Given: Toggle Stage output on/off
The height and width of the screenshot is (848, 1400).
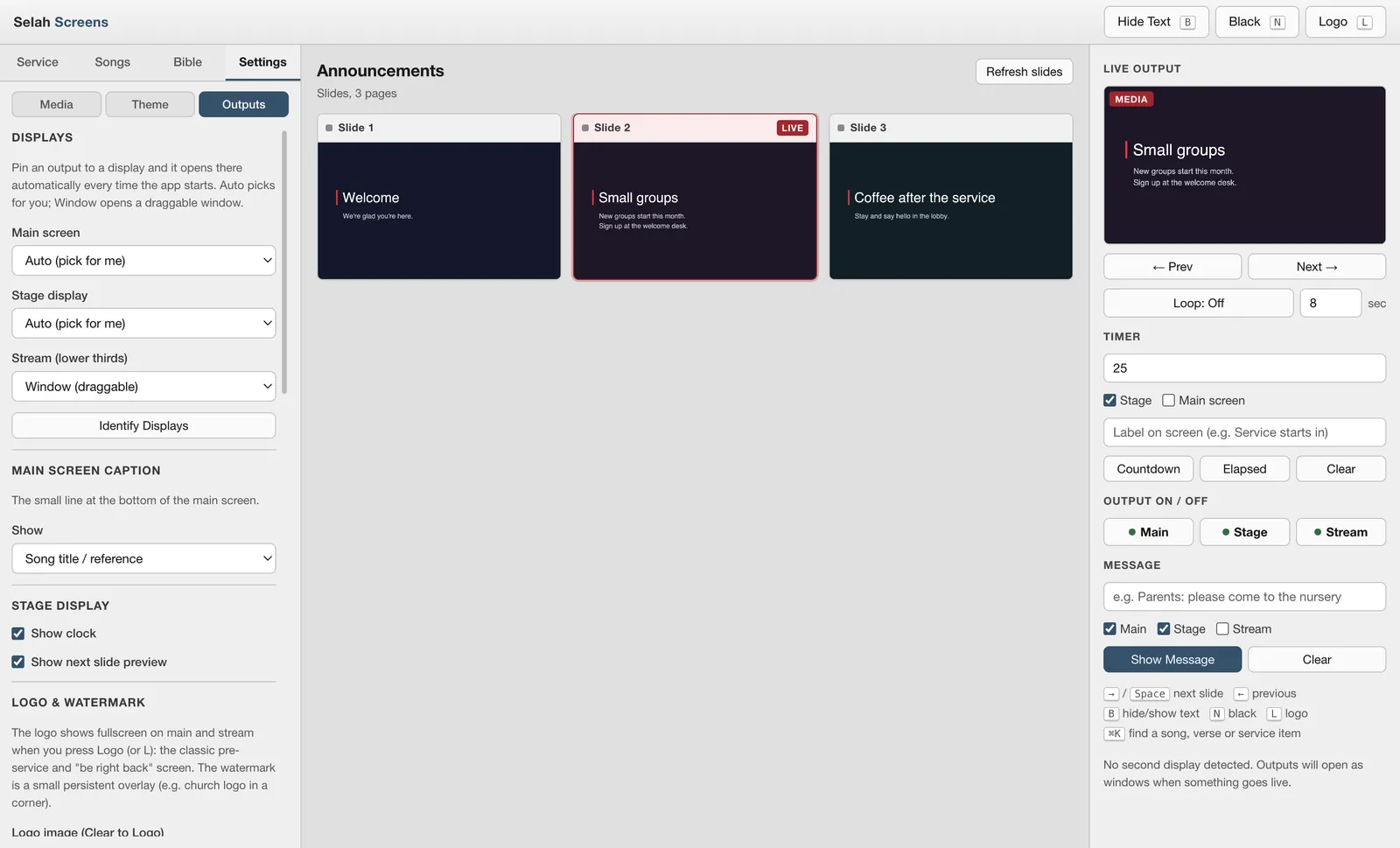Looking at the screenshot, I should [1244, 532].
